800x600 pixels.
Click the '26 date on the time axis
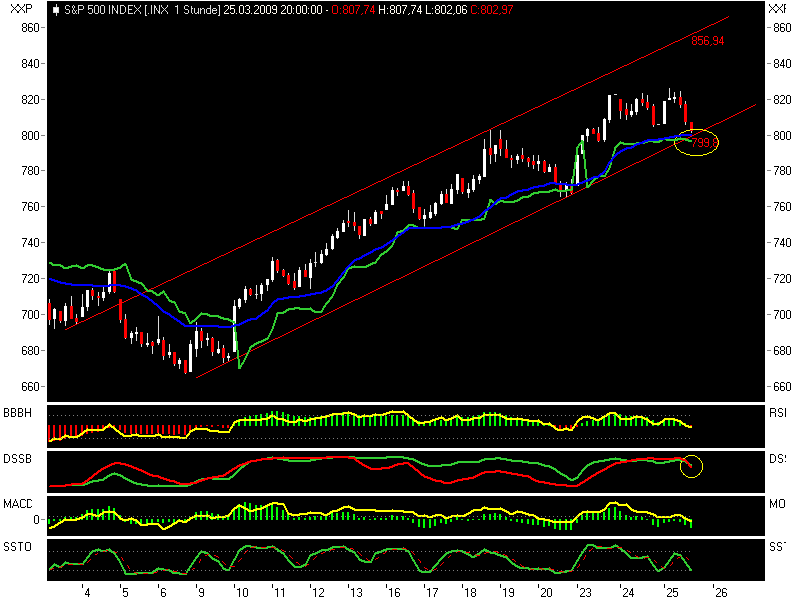[x=720, y=592]
